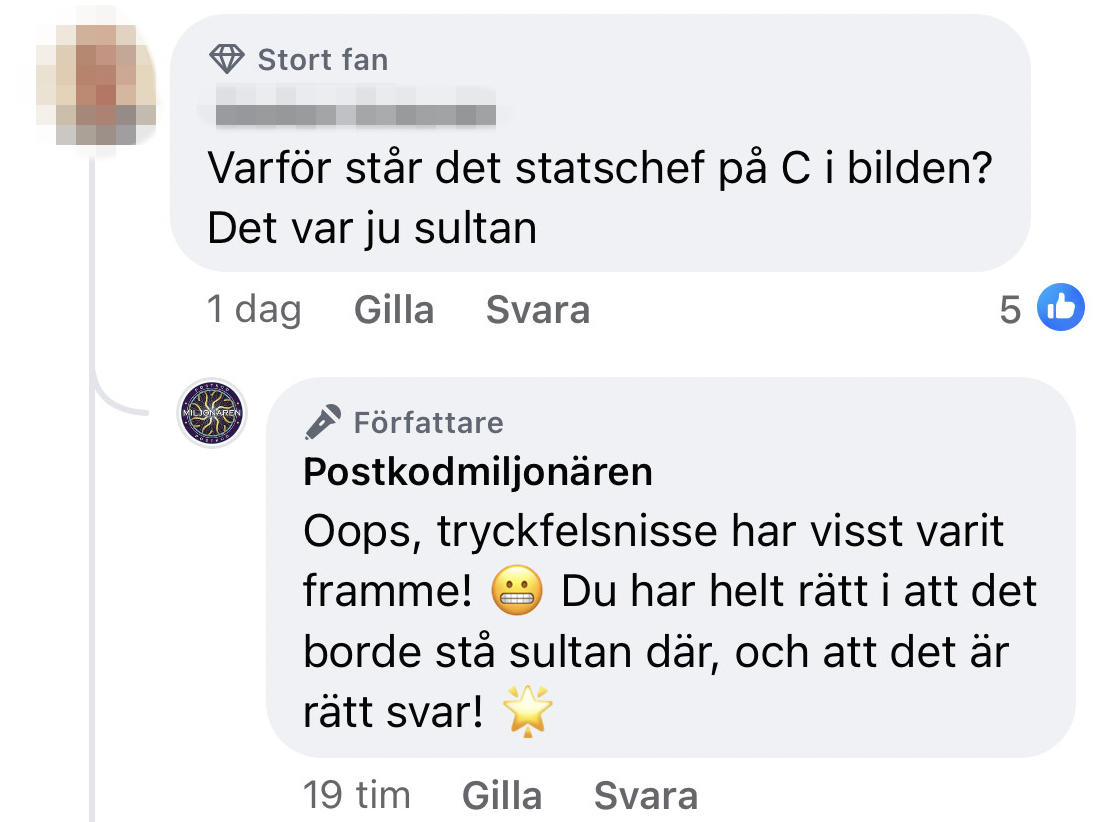Screen dimensions: 1110x822
Task: Like the Postkodmiljonären reply
Action: coord(502,796)
